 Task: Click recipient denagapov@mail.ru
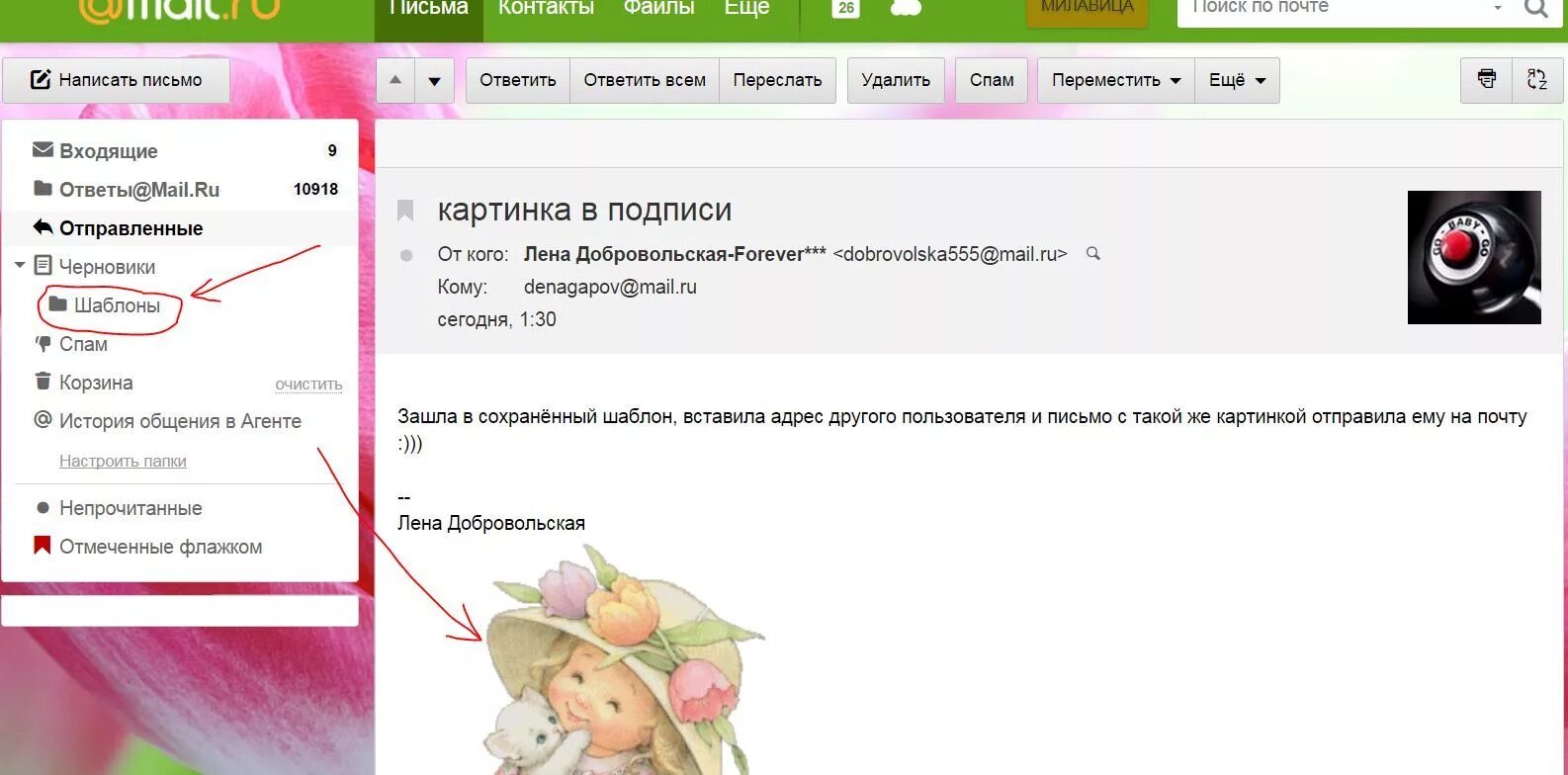[x=610, y=287]
